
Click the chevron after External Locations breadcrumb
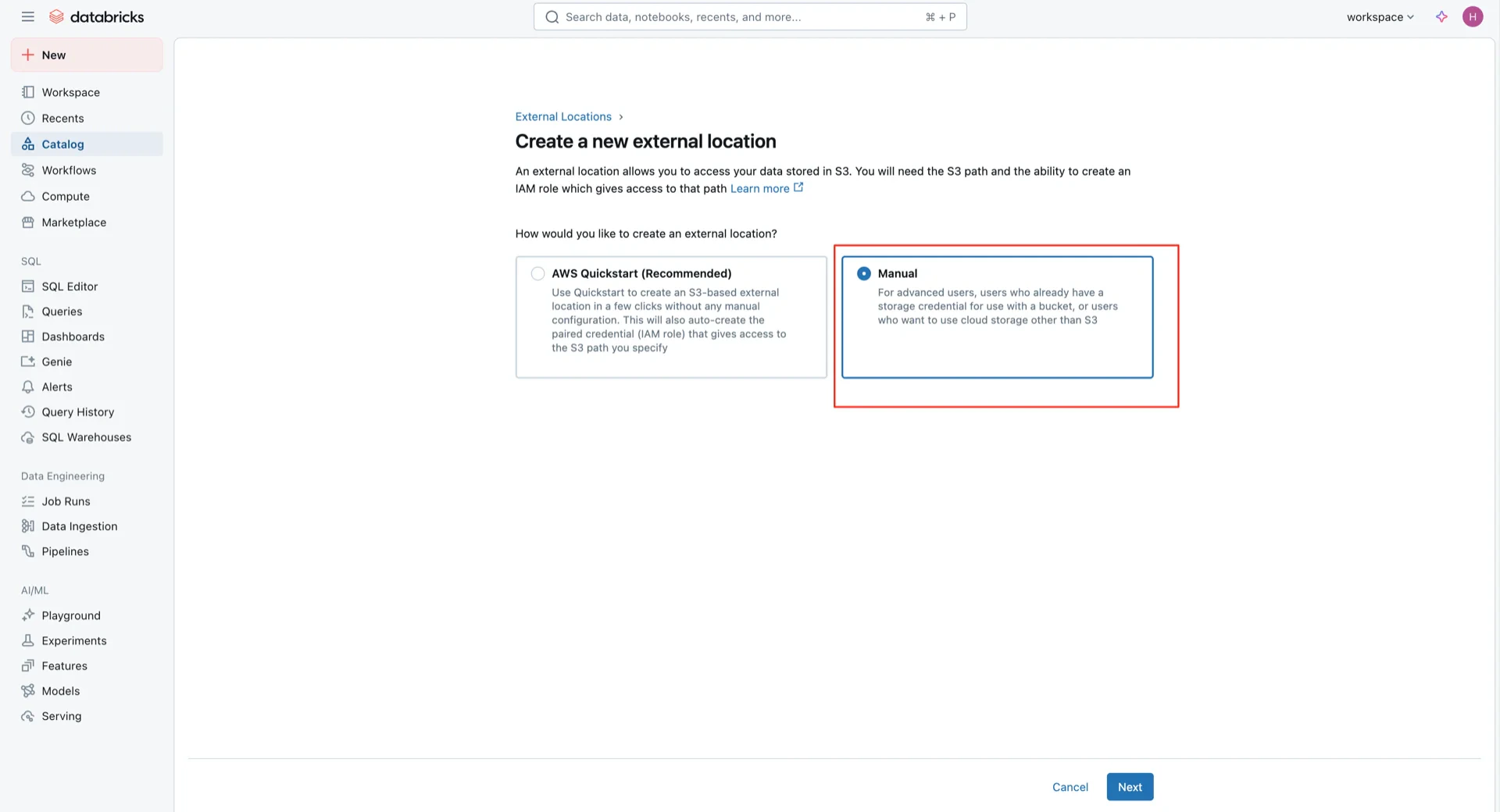(x=621, y=117)
